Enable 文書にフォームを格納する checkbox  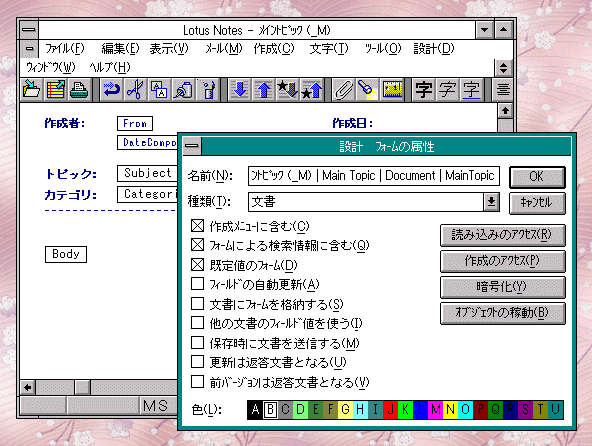pos(197,303)
